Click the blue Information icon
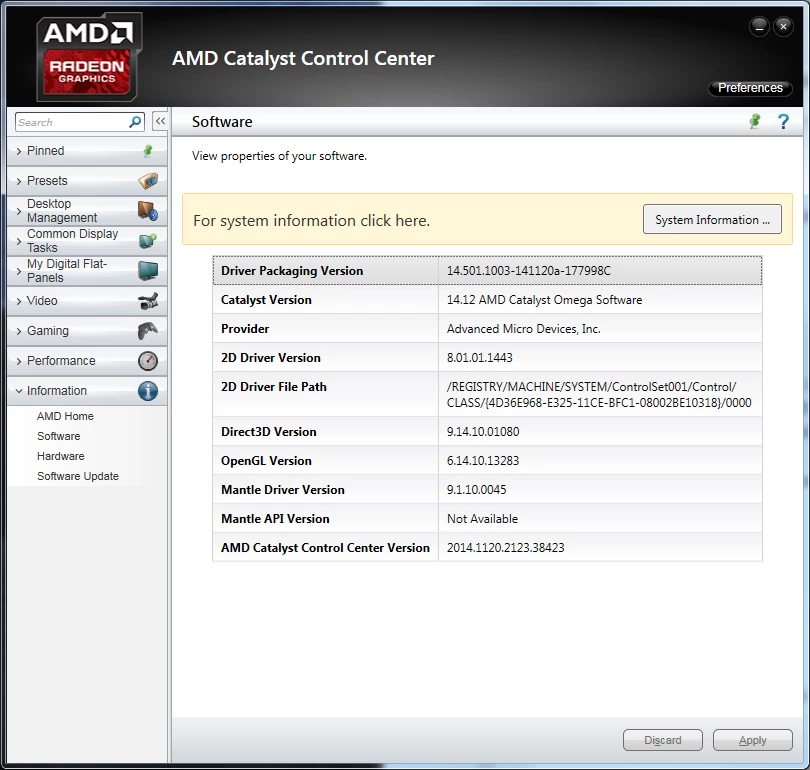The width and height of the screenshot is (810, 770). click(148, 391)
